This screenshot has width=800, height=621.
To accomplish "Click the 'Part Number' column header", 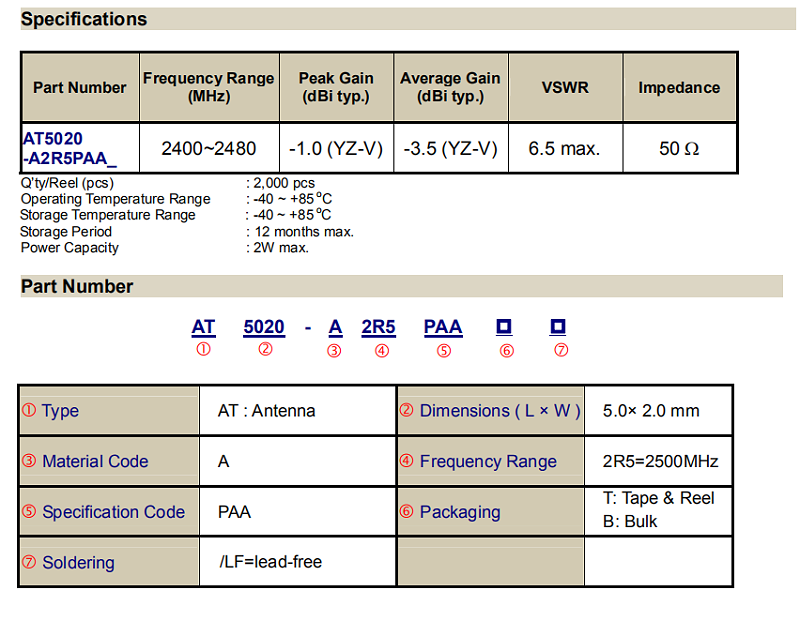I will pyautogui.click(x=80, y=87).
